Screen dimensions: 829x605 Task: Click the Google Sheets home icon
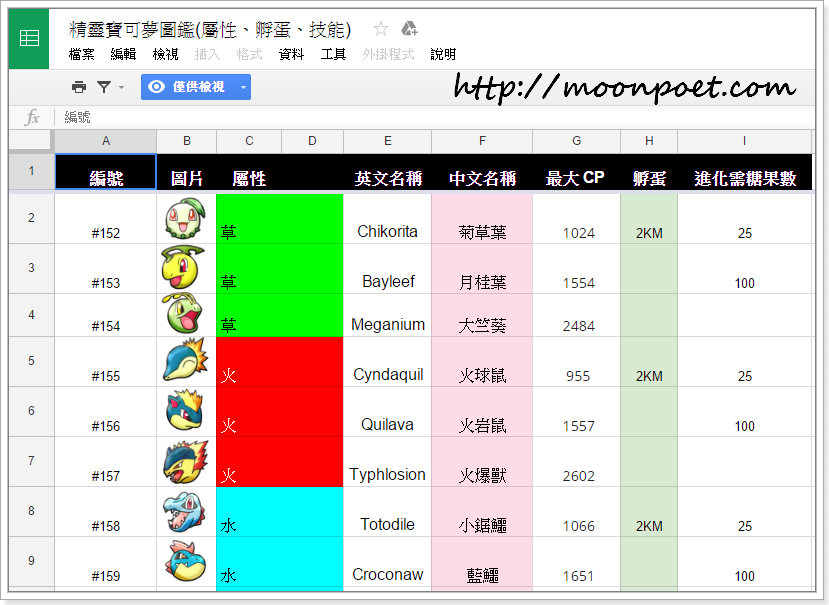point(29,38)
